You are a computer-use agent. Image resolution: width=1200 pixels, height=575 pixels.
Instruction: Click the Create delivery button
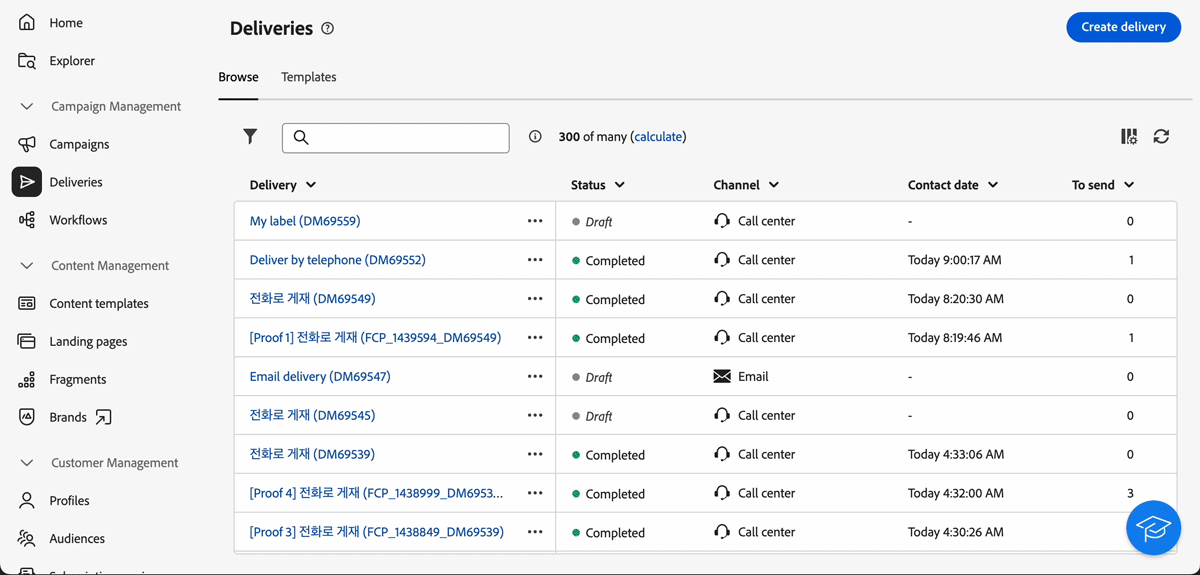1123,27
